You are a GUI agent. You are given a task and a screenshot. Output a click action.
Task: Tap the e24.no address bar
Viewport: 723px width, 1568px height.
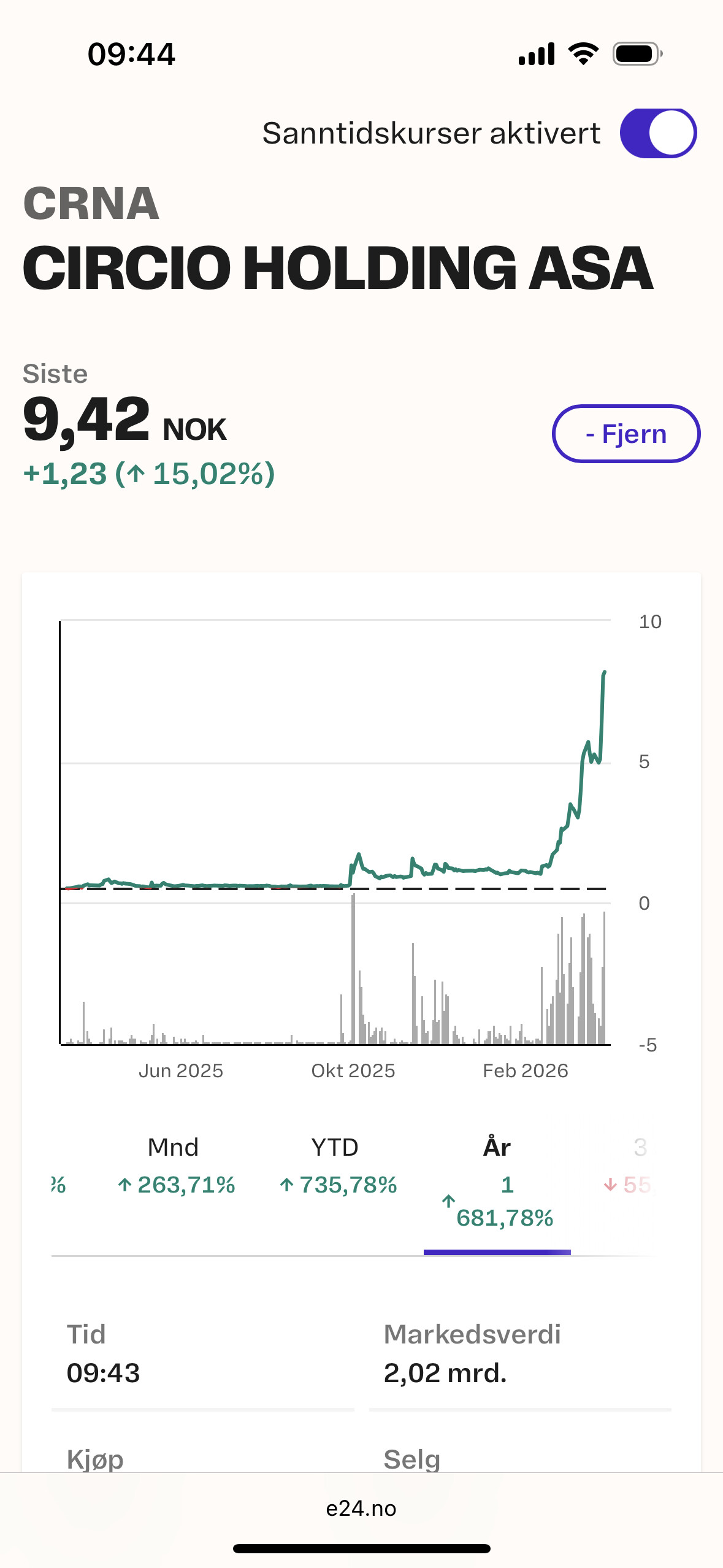[x=361, y=1508]
